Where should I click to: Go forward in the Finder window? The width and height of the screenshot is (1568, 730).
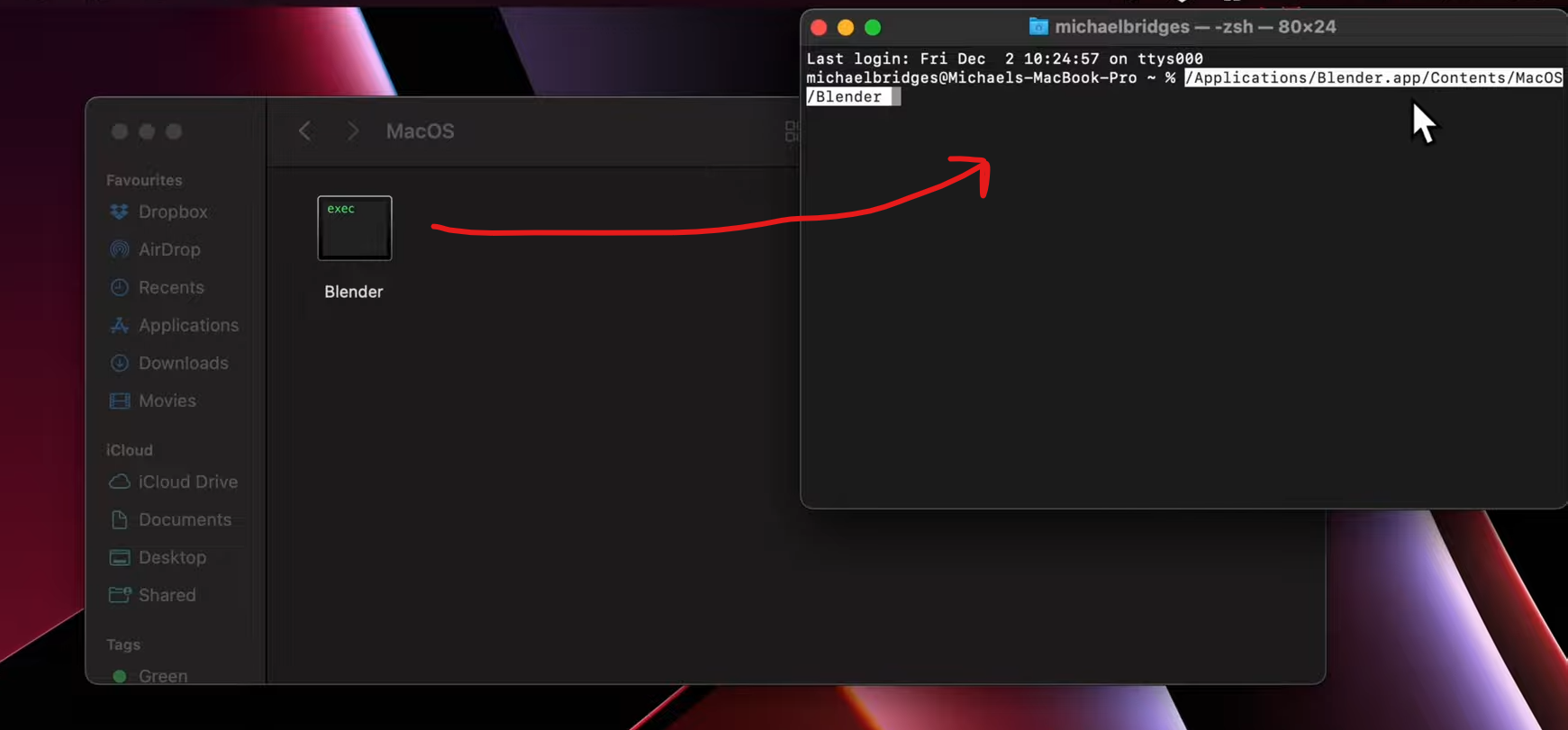tap(352, 131)
